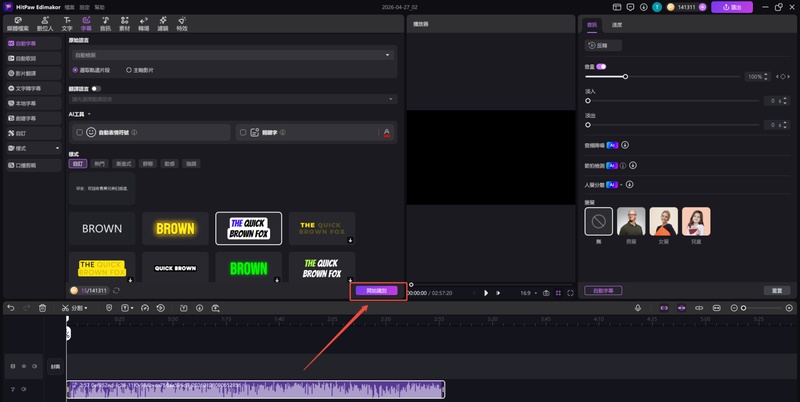Click the 封面 cover button on track

coord(55,366)
